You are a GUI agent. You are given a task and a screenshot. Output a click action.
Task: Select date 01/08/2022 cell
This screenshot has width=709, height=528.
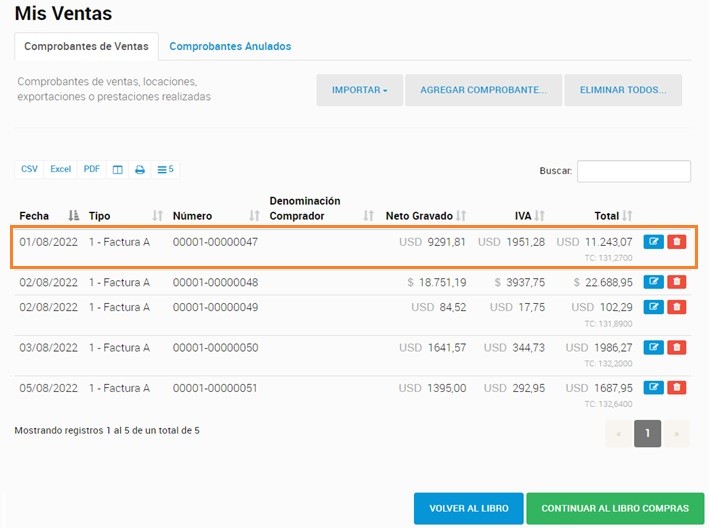click(48, 242)
